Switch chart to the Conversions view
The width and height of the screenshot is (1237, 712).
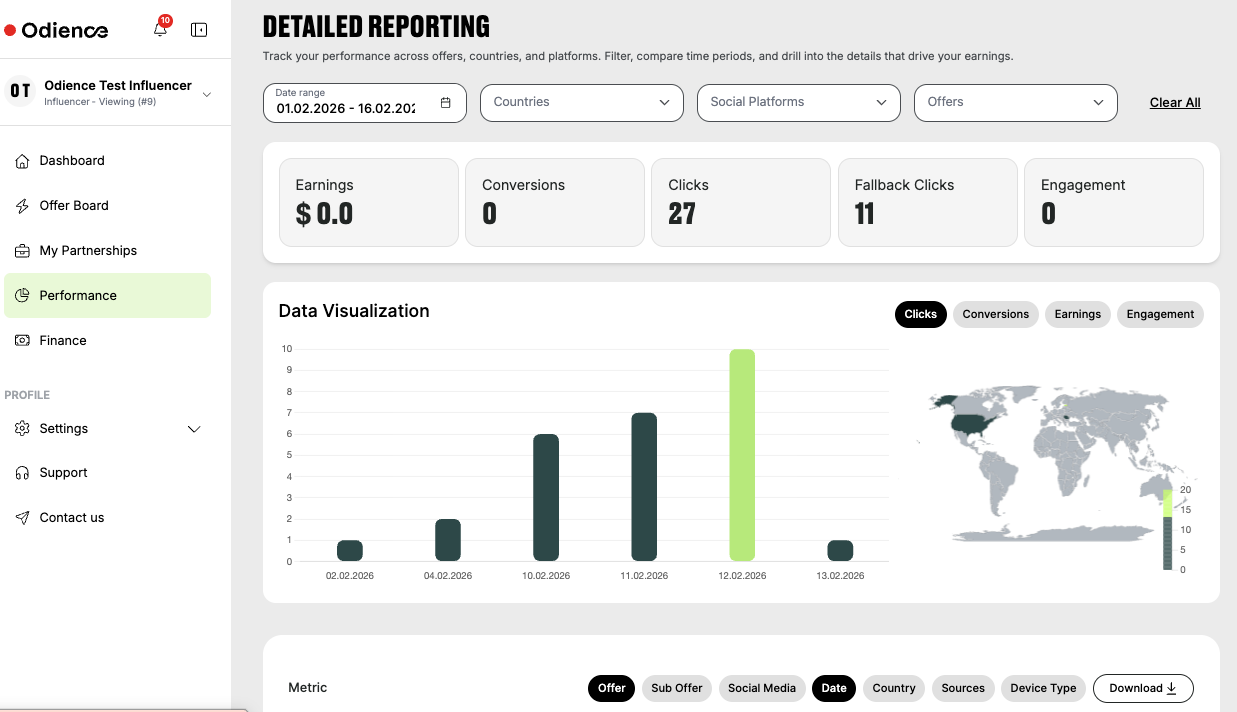[995, 314]
